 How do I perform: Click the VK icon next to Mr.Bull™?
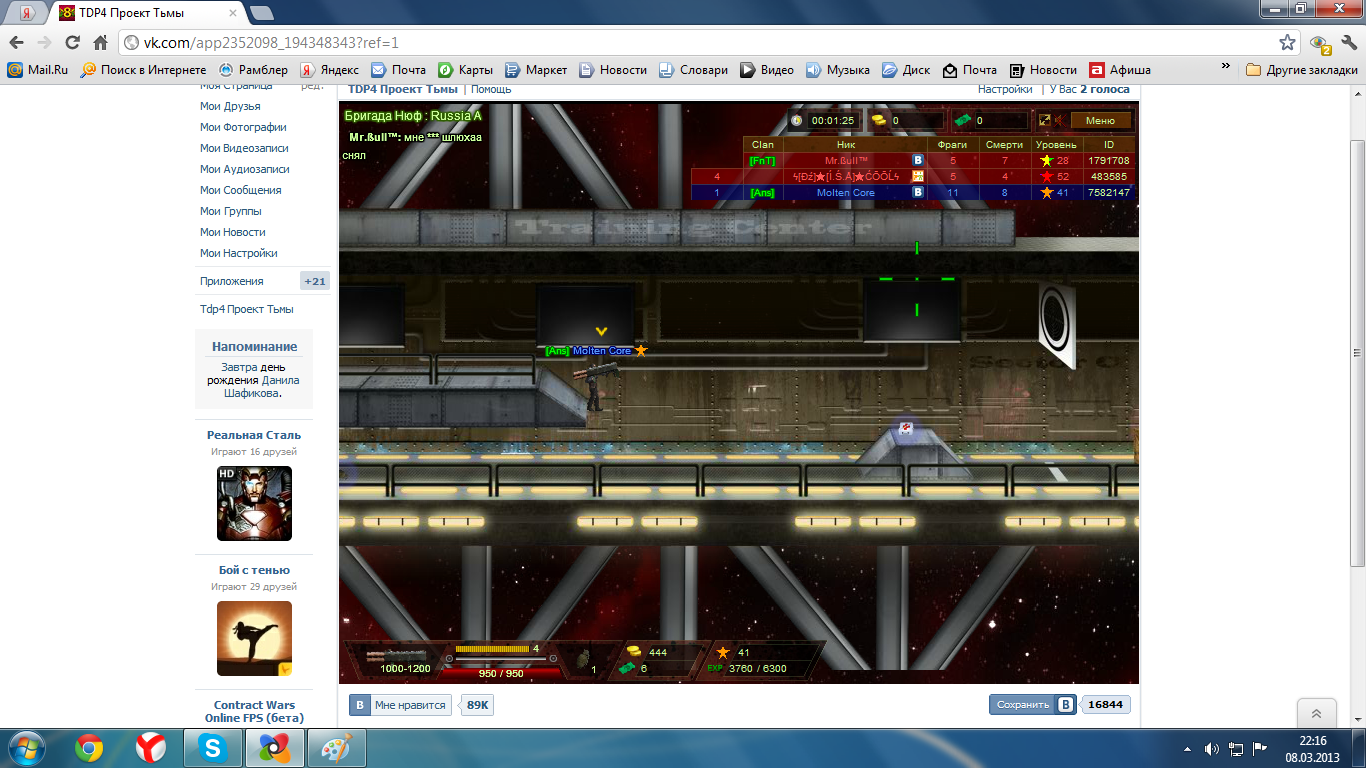(x=917, y=160)
